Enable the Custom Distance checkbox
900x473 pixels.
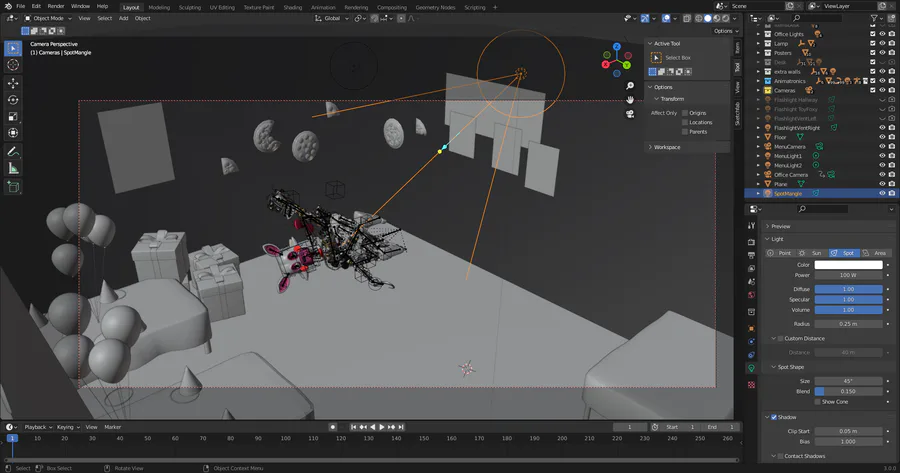(x=780, y=339)
